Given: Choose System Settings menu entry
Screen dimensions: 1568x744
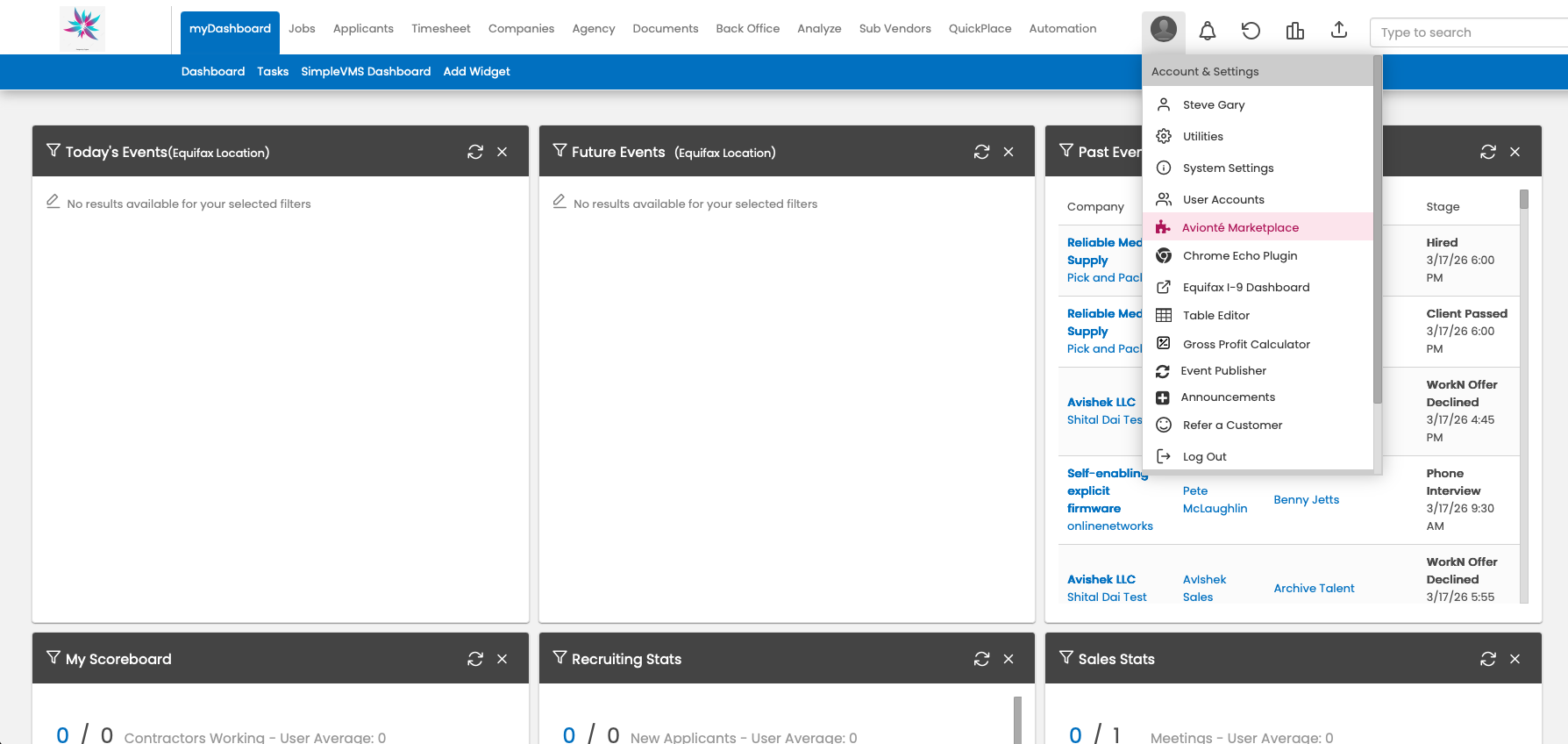Looking at the screenshot, I should tap(1258, 168).
